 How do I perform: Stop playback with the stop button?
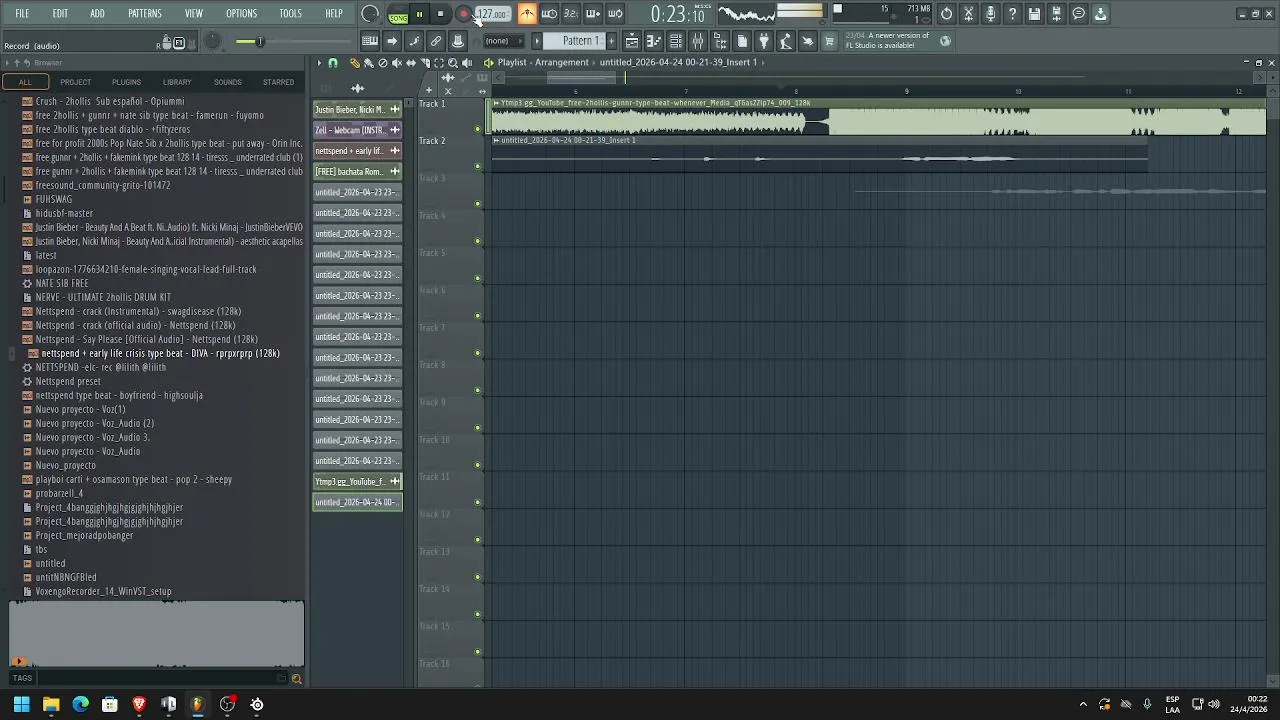click(441, 14)
